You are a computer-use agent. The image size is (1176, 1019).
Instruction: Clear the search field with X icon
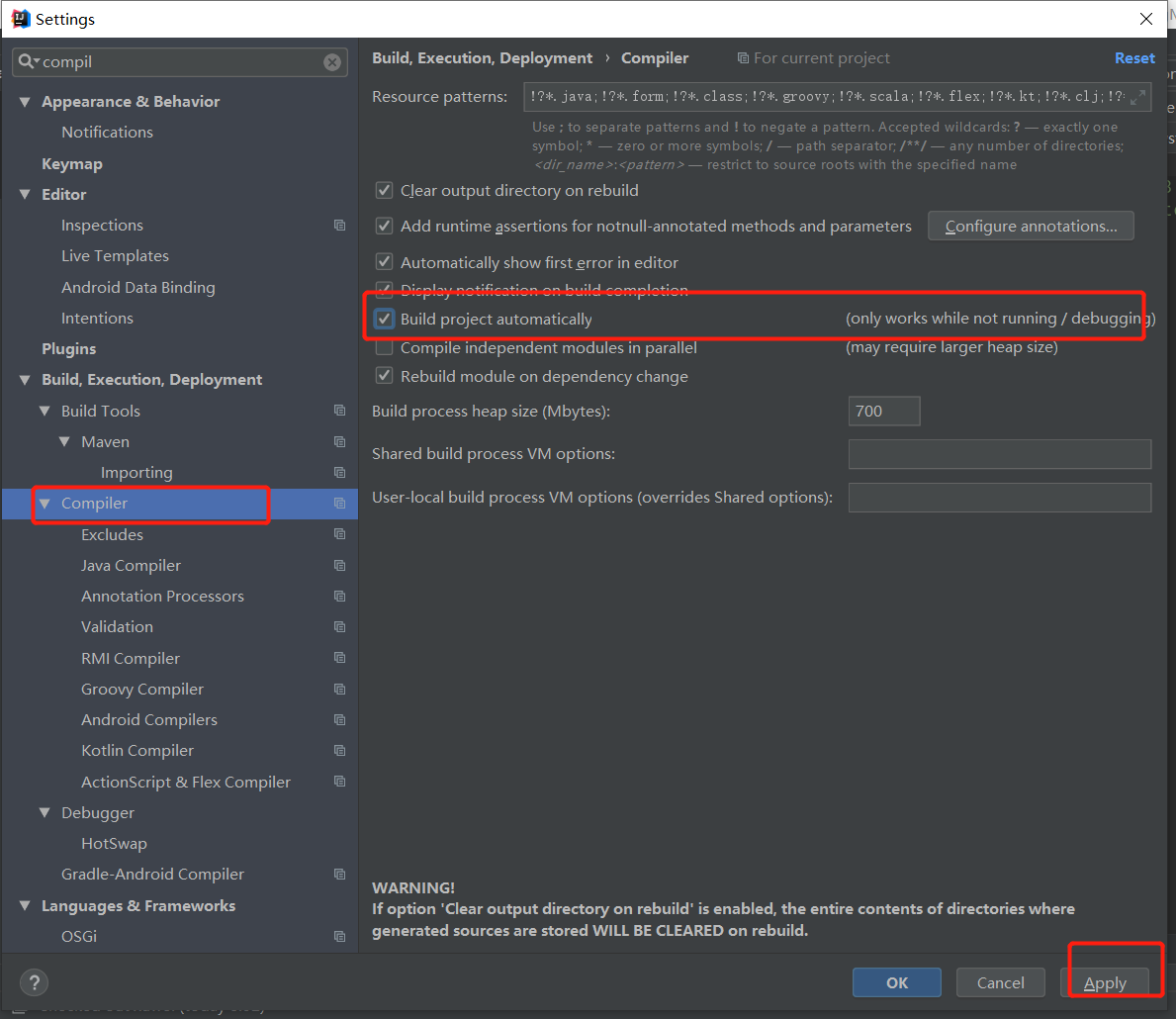click(331, 62)
